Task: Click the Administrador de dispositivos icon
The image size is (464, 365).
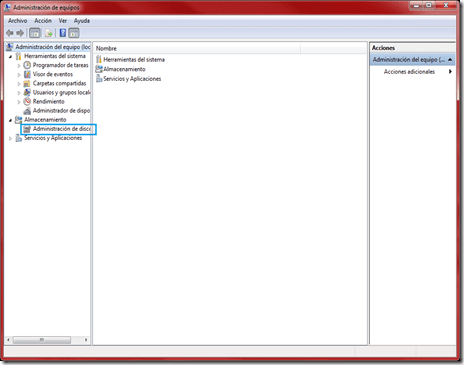Action: [27, 111]
